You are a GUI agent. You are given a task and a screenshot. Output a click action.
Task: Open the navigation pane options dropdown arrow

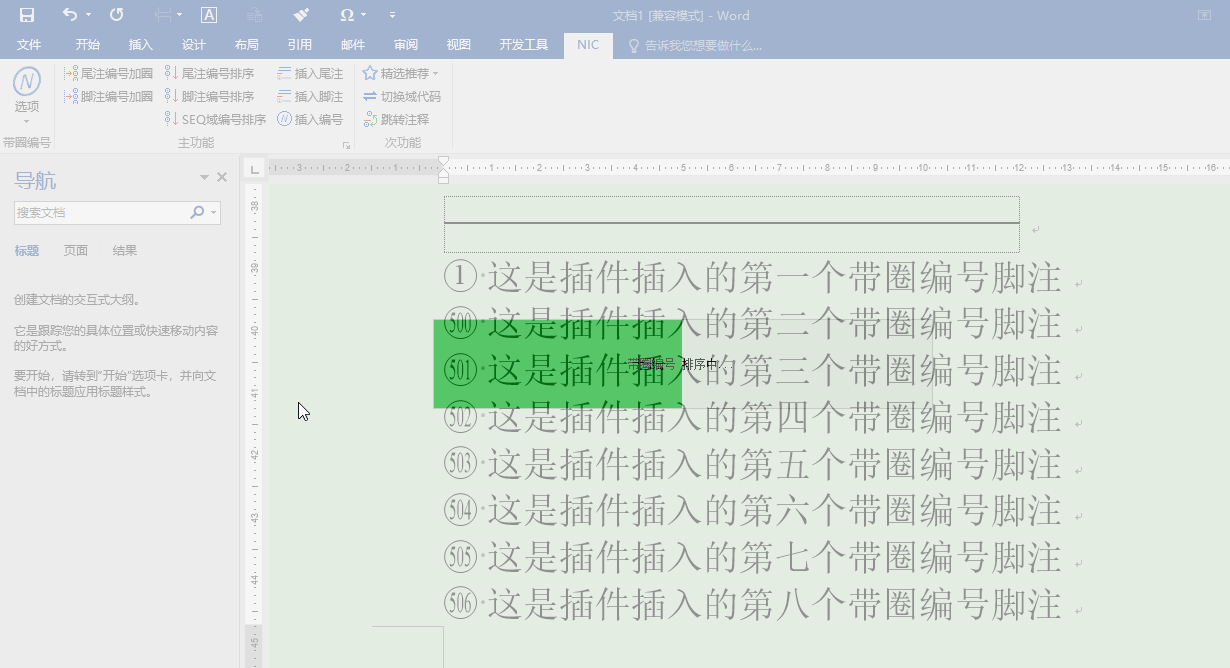coord(204,177)
